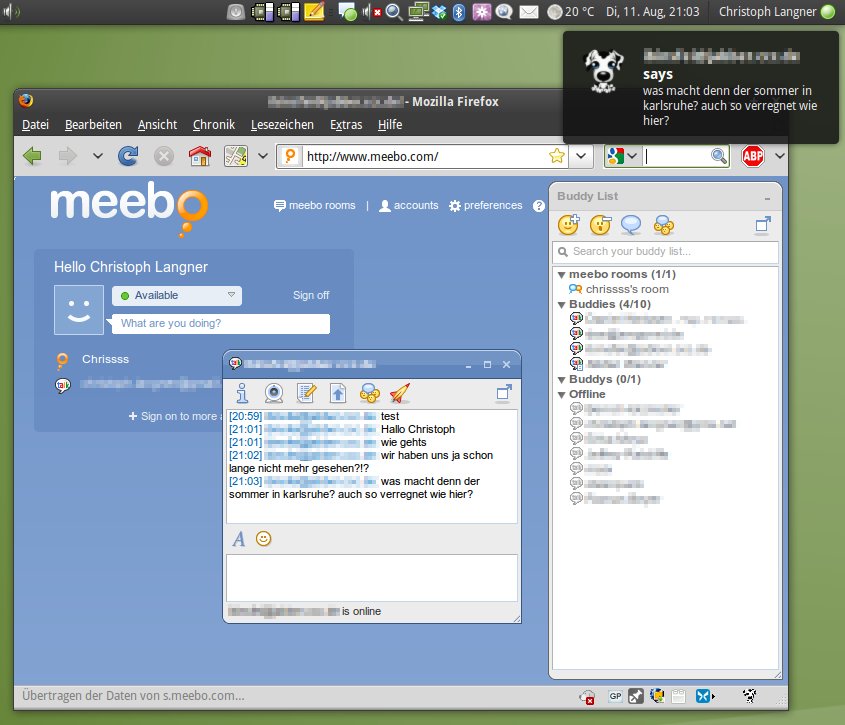Click the add buddy smiley icon
This screenshot has height=725, width=845.
click(x=569, y=225)
